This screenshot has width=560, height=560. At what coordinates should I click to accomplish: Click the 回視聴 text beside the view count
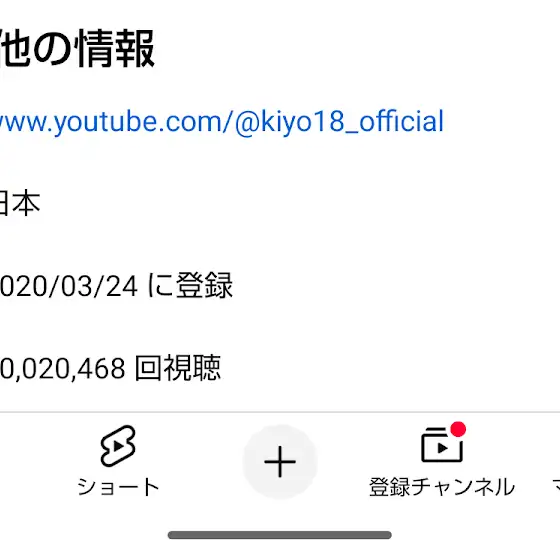(x=178, y=368)
